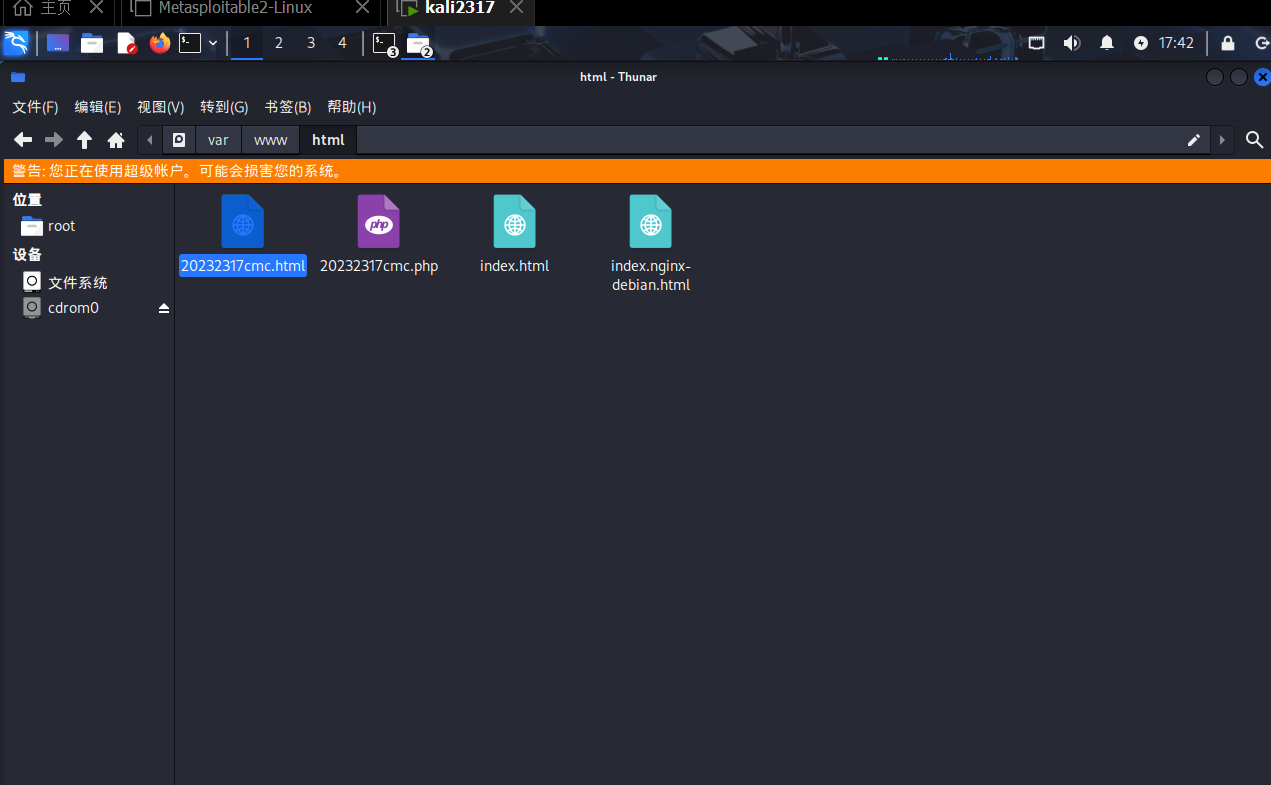Open the 帮助(H) menu
This screenshot has height=785, width=1271.
coord(352,107)
